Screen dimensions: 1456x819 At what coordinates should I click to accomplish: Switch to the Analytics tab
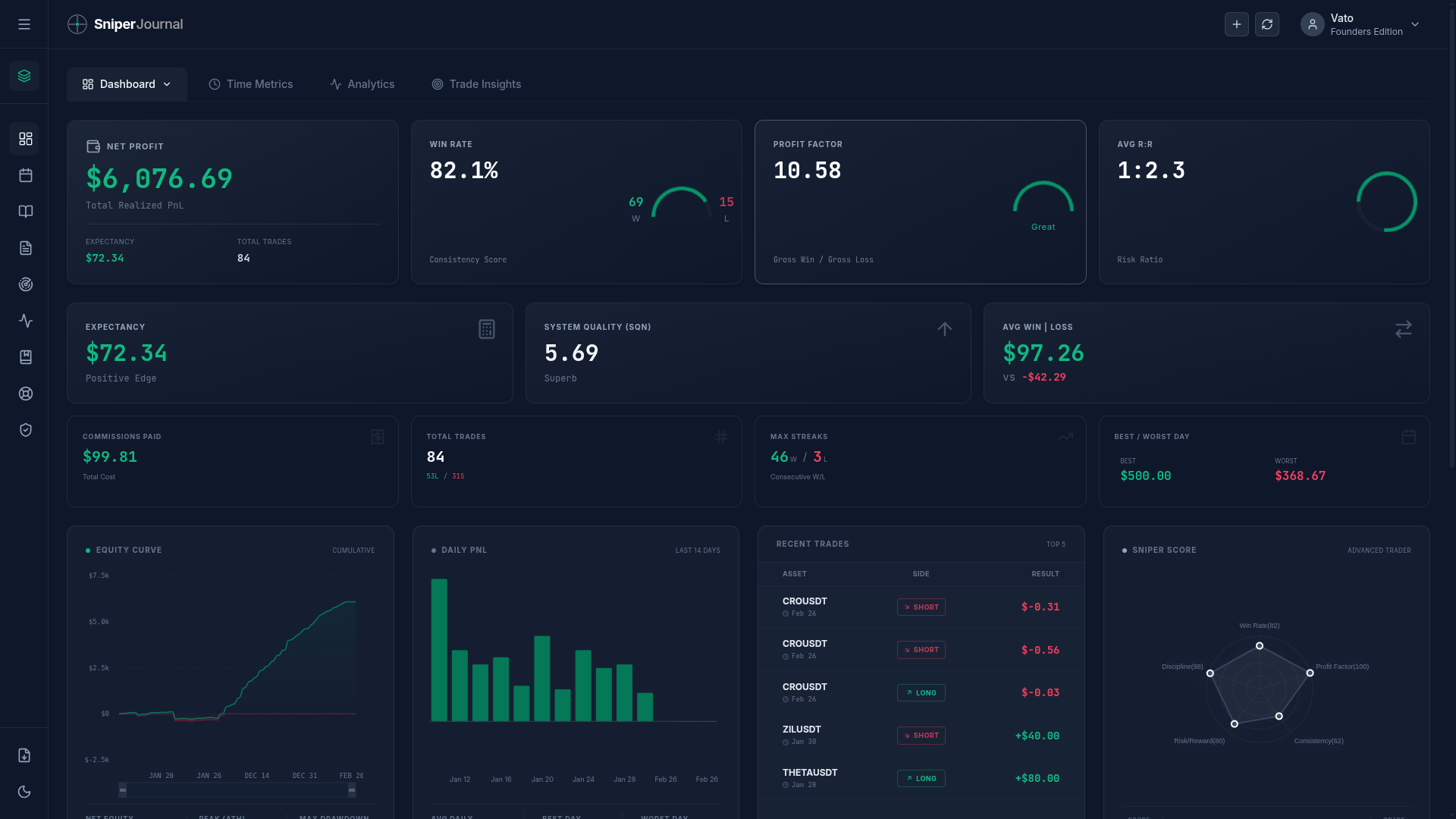(x=362, y=84)
